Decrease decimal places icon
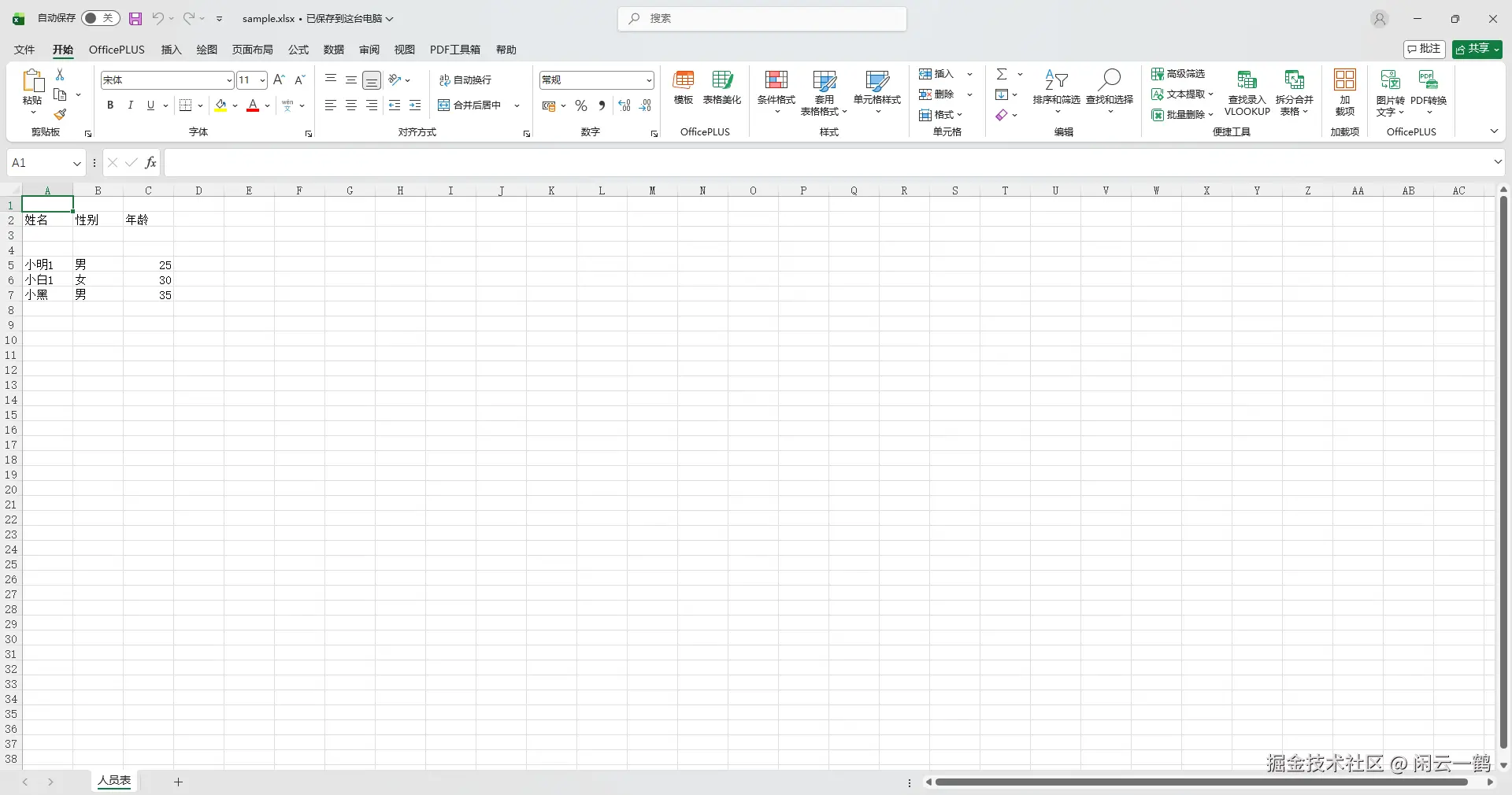 (x=645, y=105)
